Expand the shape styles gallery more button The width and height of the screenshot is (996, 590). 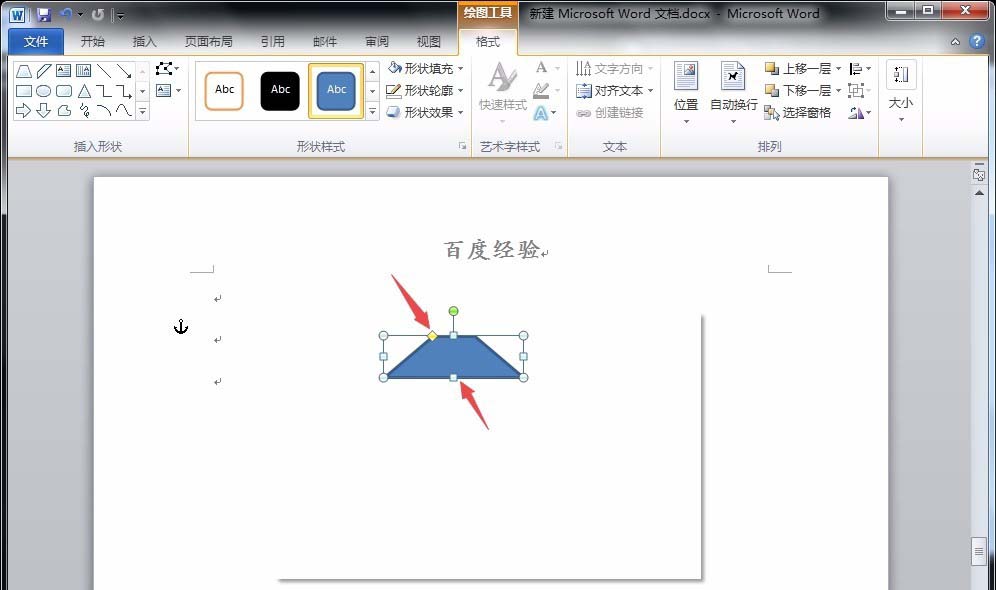click(x=373, y=112)
